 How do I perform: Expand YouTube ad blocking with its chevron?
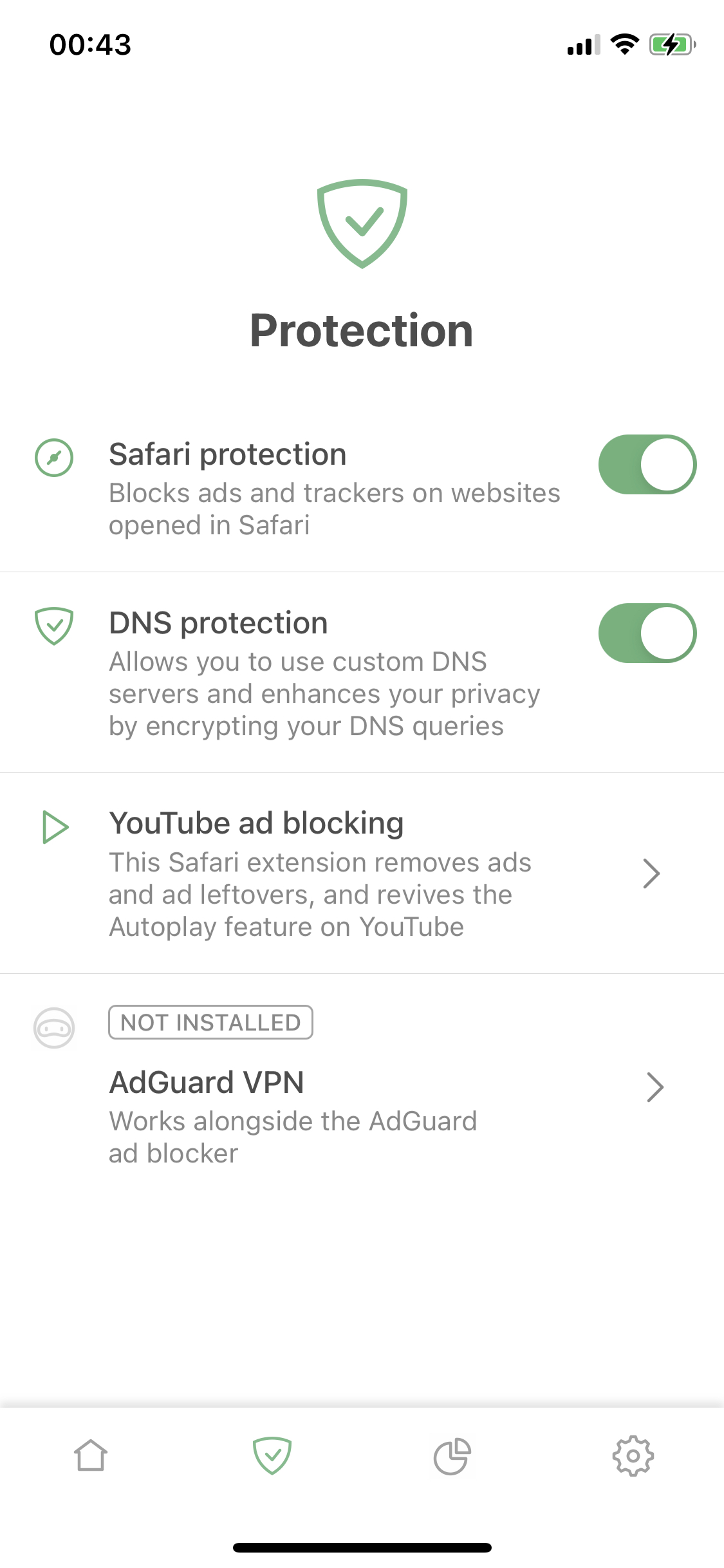click(x=652, y=873)
